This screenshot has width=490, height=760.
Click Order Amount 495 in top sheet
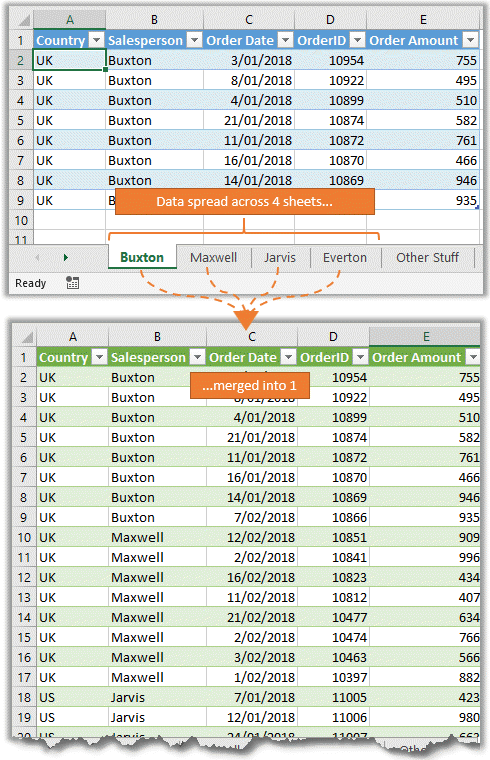pos(423,80)
